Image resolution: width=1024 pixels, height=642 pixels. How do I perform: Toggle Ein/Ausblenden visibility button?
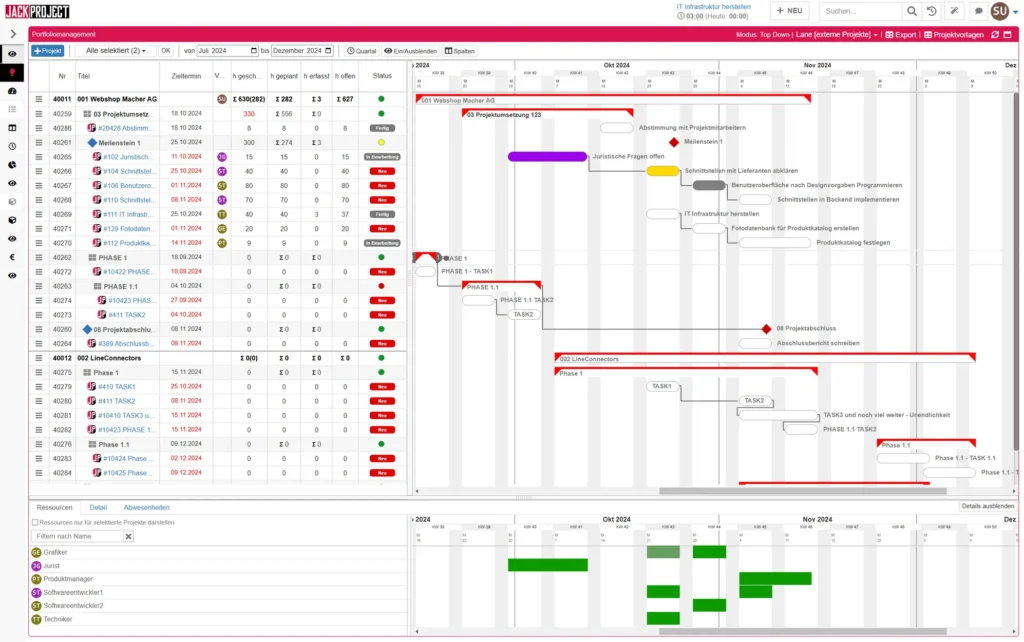point(411,51)
